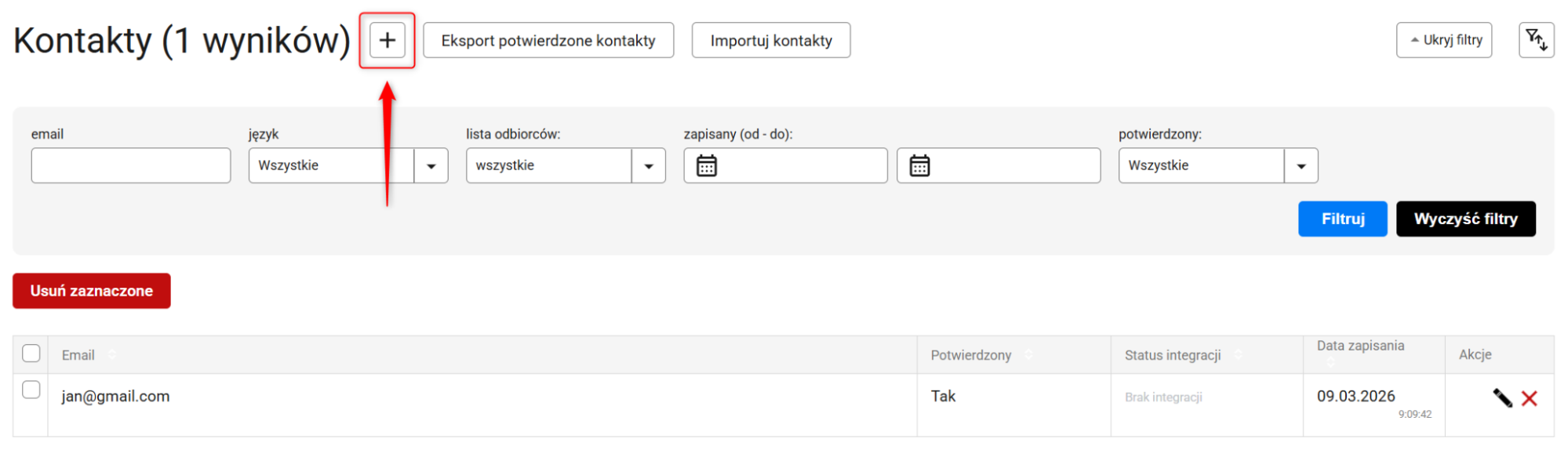The height and width of the screenshot is (450, 1568).
Task: Clear filters using Wyczyść filtry
Action: click(x=1465, y=219)
